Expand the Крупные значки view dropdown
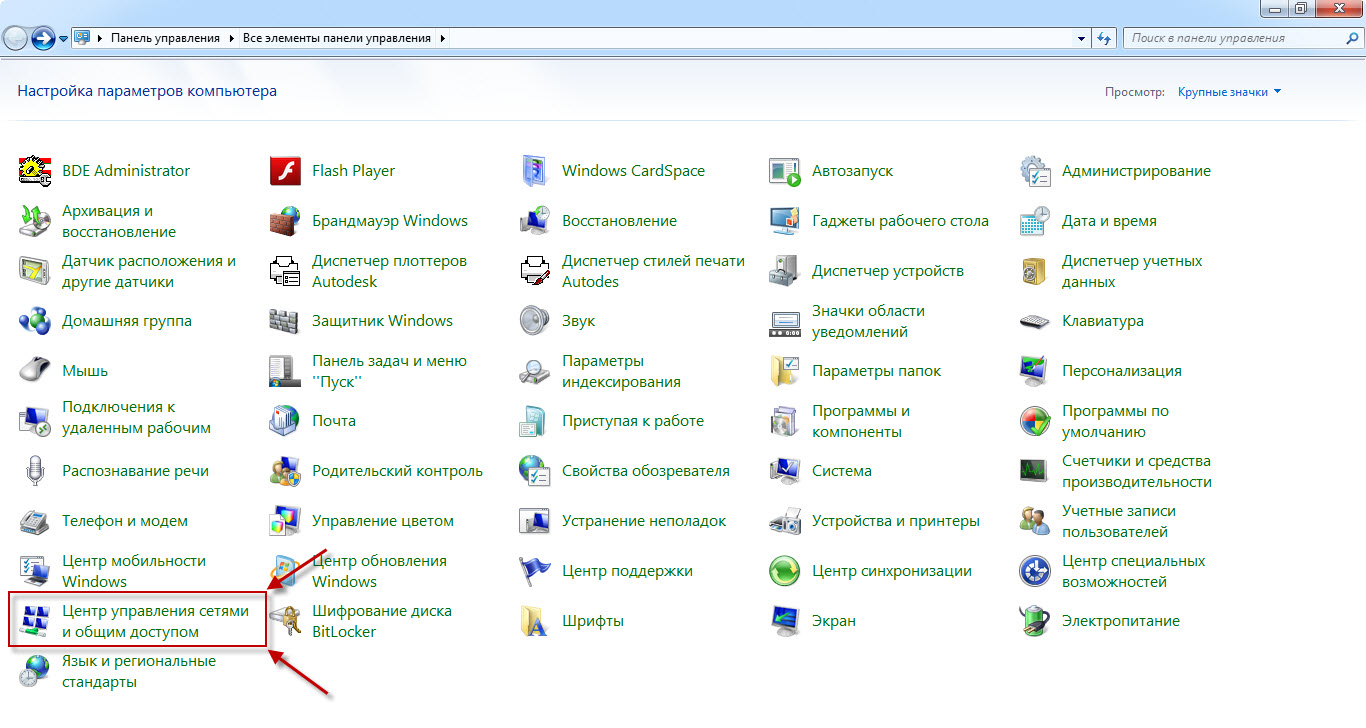The width and height of the screenshot is (1366, 728). coord(1229,92)
